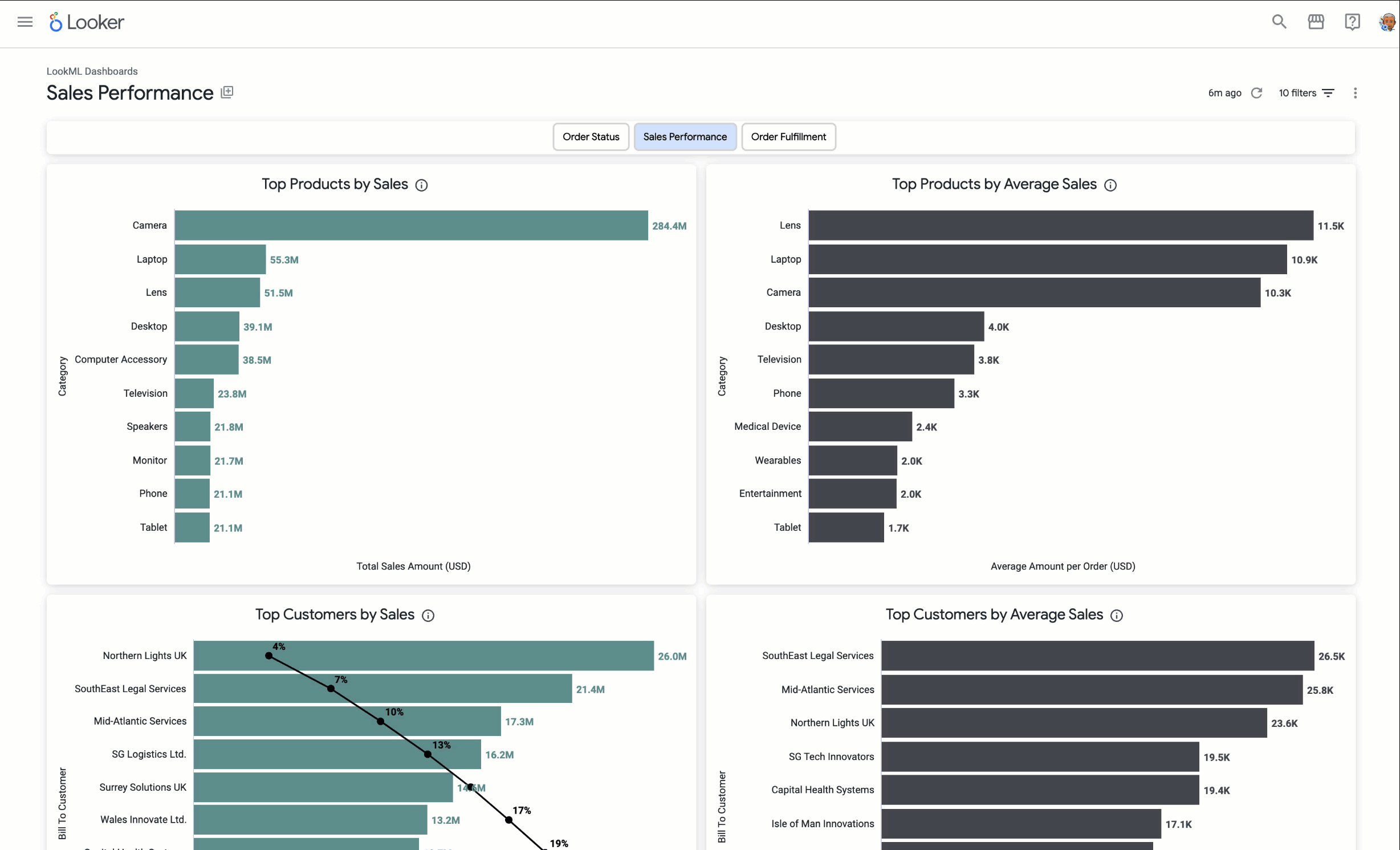
Task: Show info for Top Customers by Sales
Action: [428, 616]
